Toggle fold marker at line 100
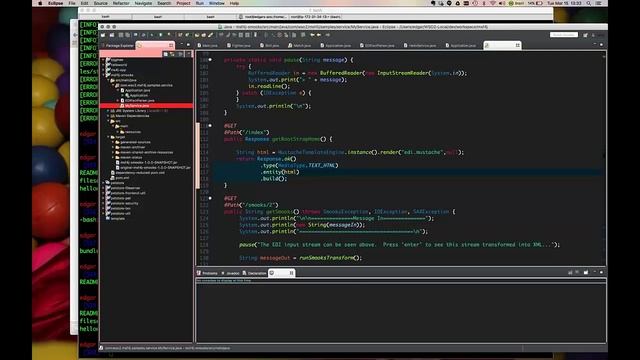 pyautogui.click(x=210, y=60)
